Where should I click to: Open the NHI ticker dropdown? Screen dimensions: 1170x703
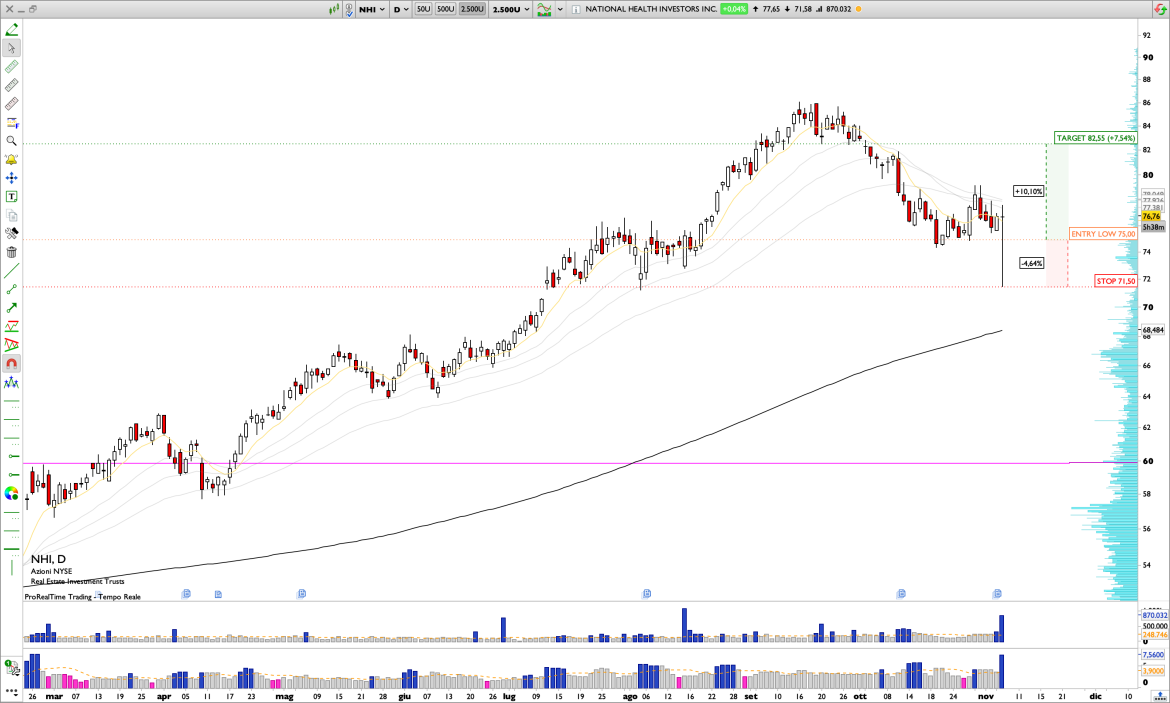(x=371, y=9)
